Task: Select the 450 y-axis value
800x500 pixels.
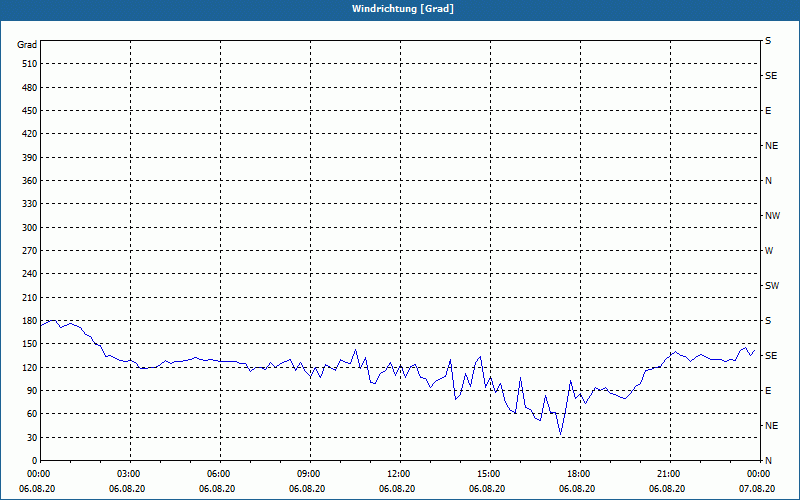Action: pyautogui.click(x=30, y=111)
